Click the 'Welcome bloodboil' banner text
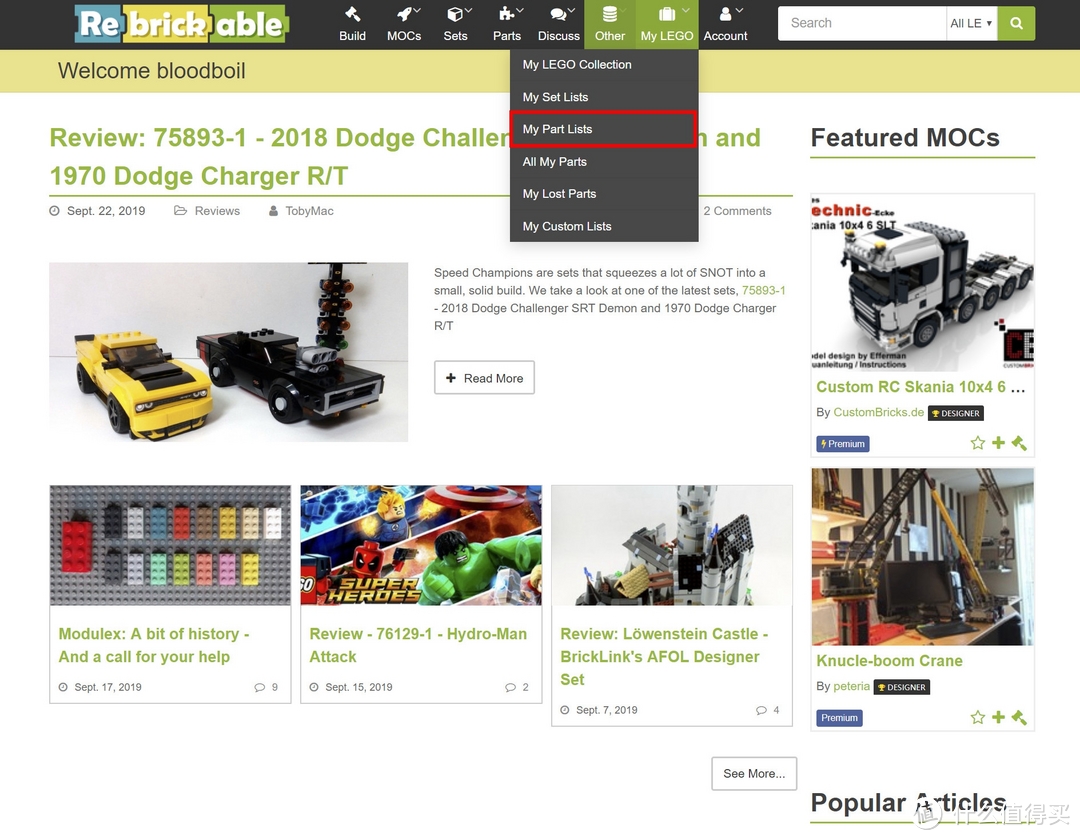Viewport: 1080px width, 840px height. pyautogui.click(x=152, y=71)
